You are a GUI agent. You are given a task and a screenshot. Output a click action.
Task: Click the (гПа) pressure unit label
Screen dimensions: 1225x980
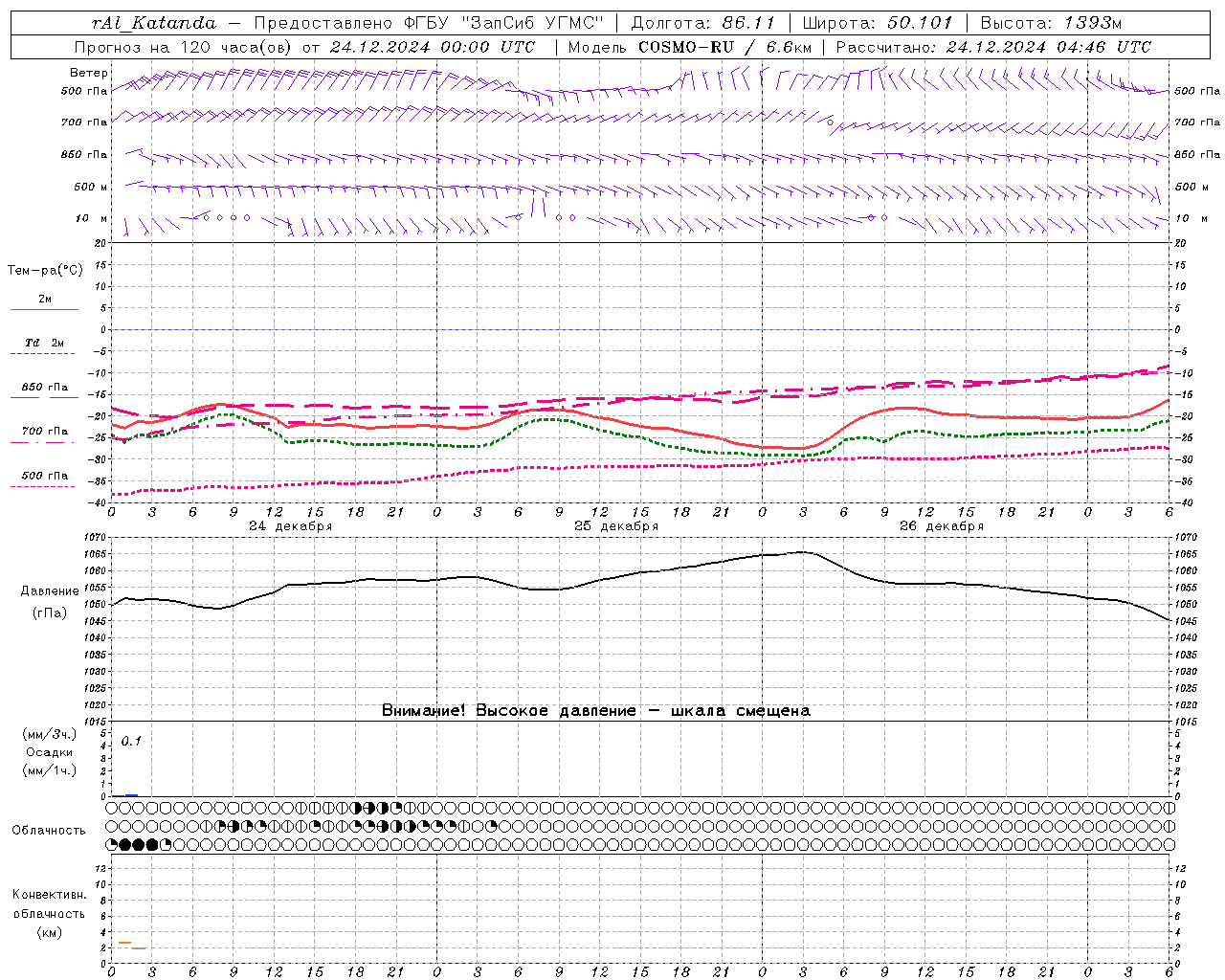click(x=50, y=613)
